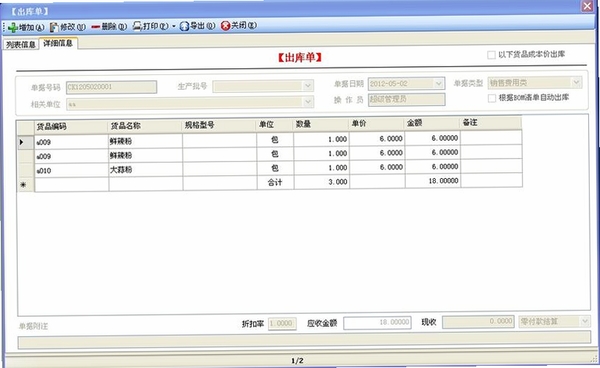Click the new row asterisk selector
The height and width of the screenshot is (368, 600).
26,184
